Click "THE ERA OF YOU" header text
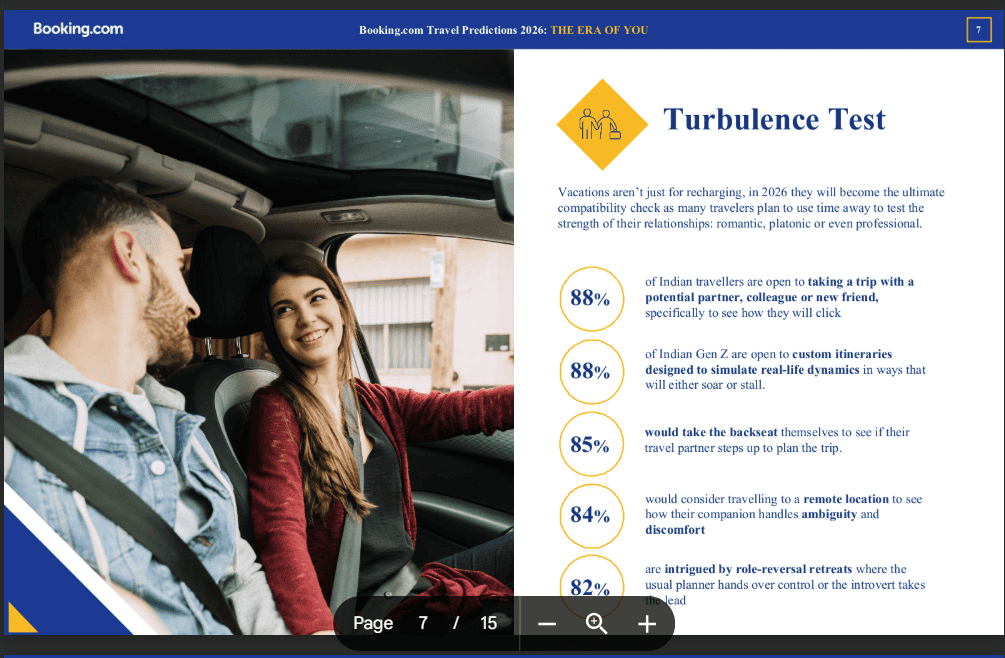 (x=599, y=30)
